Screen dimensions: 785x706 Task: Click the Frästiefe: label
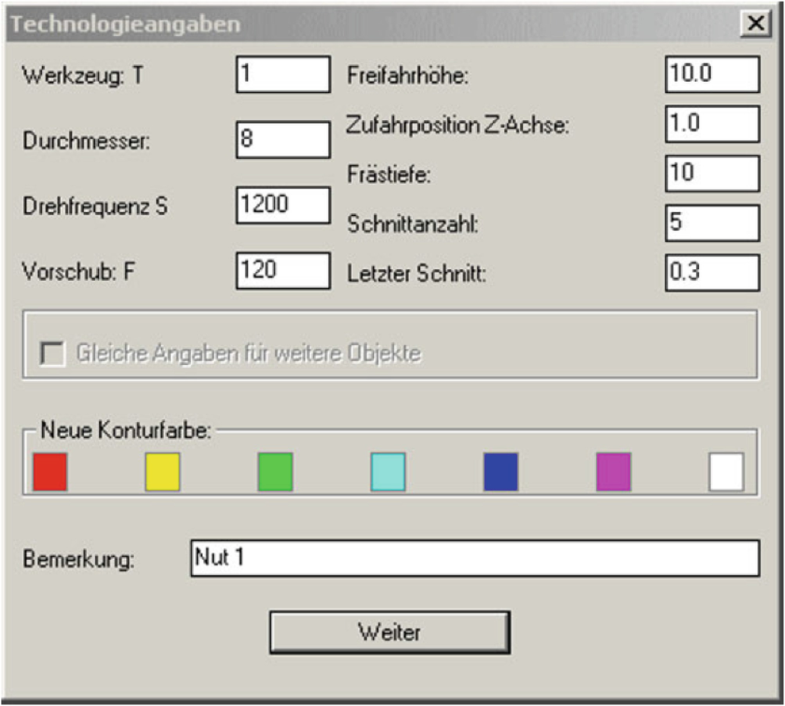coord(389,174)
